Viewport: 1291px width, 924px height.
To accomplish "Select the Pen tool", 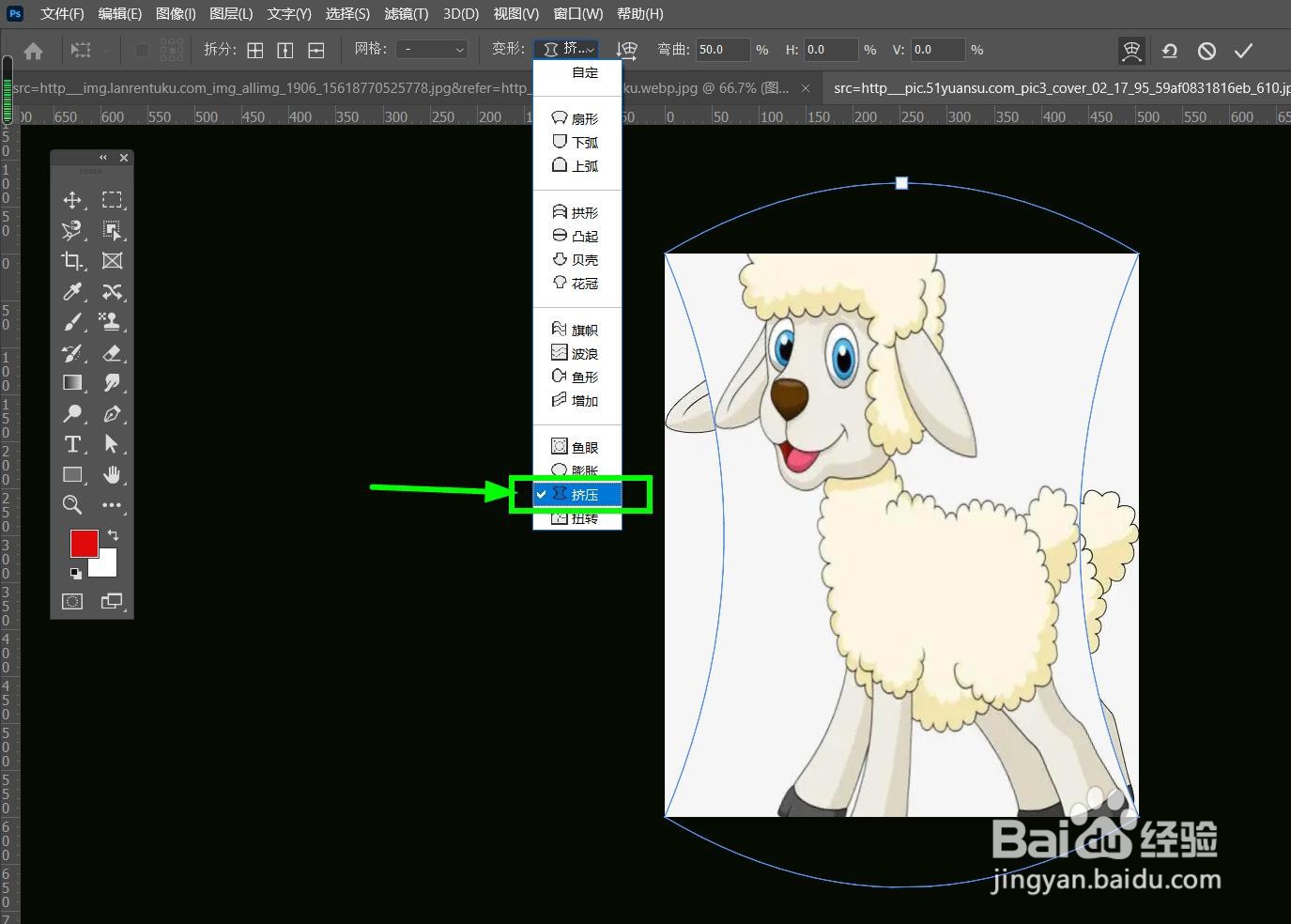I will pos(113,413).
